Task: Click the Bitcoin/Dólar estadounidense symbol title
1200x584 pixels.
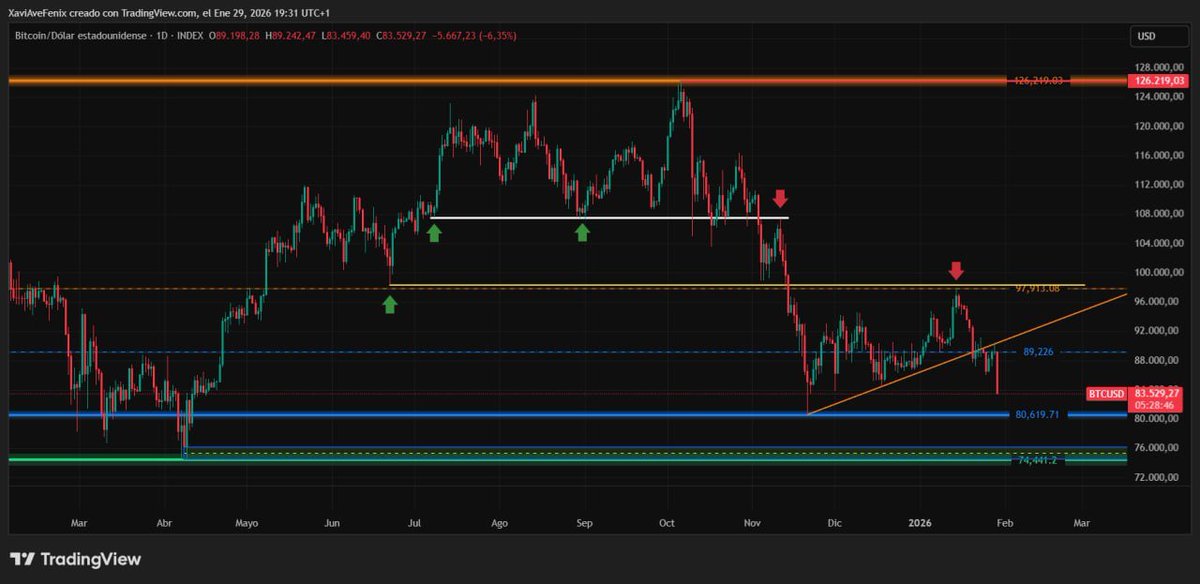Action: 80,36
